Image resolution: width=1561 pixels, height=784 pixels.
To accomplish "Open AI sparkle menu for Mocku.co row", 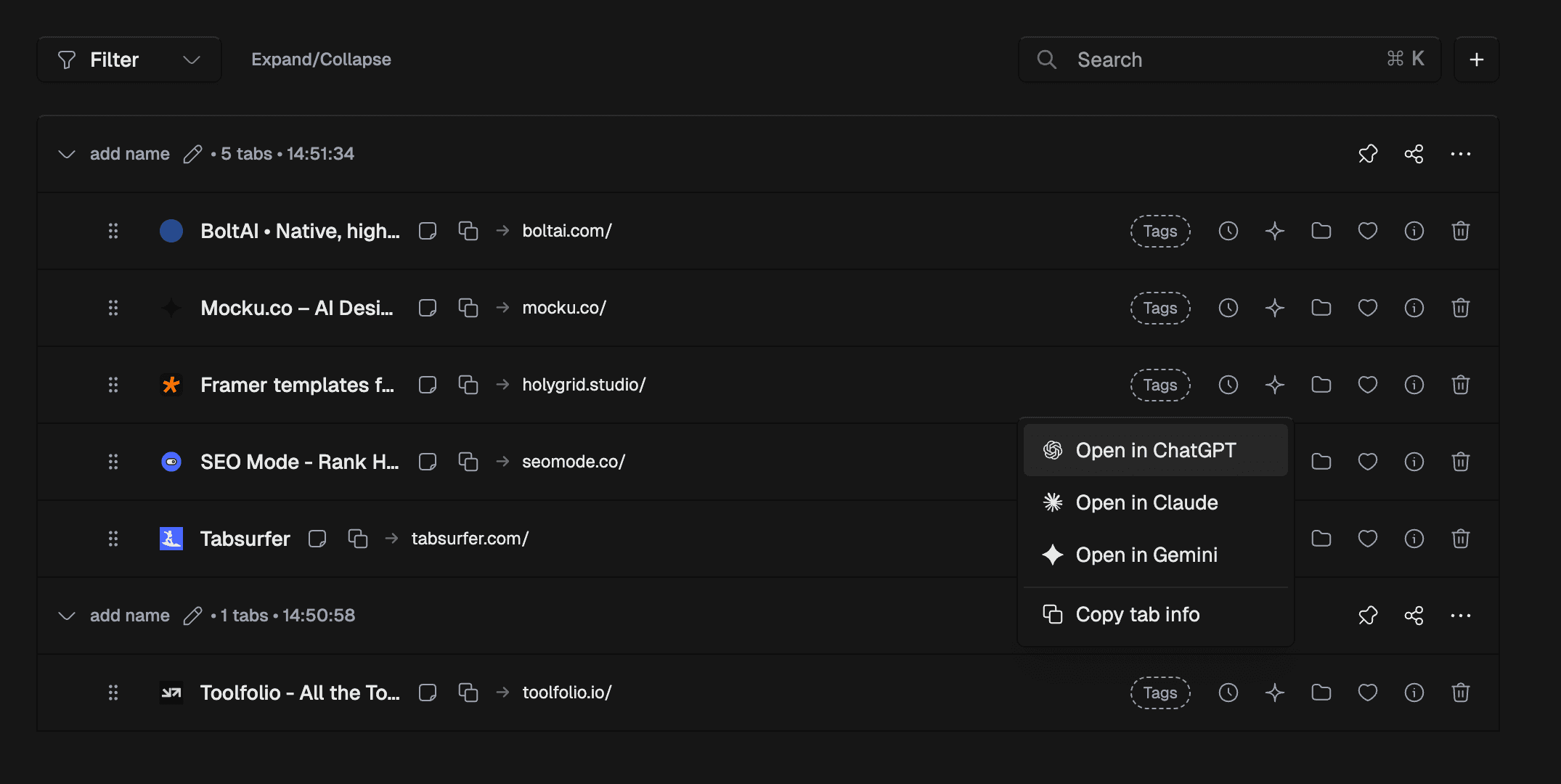I will [x=1275, y=308].
